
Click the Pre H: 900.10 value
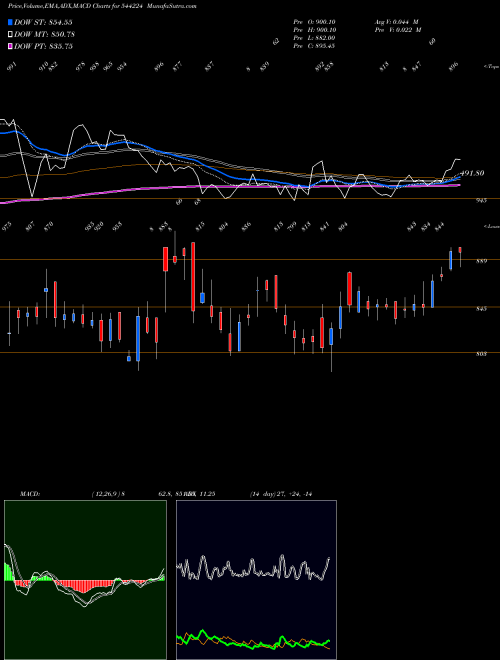pos(314,30)
